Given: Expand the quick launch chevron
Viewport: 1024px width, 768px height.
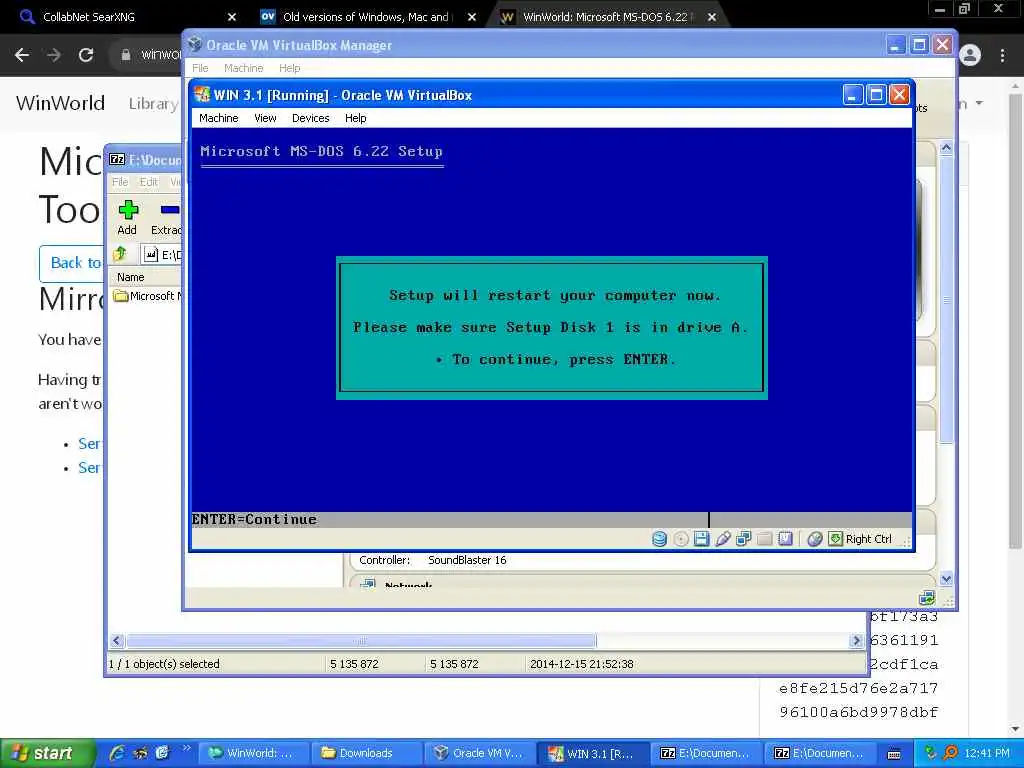Looking at the screenshot, I should click(186, 748).
